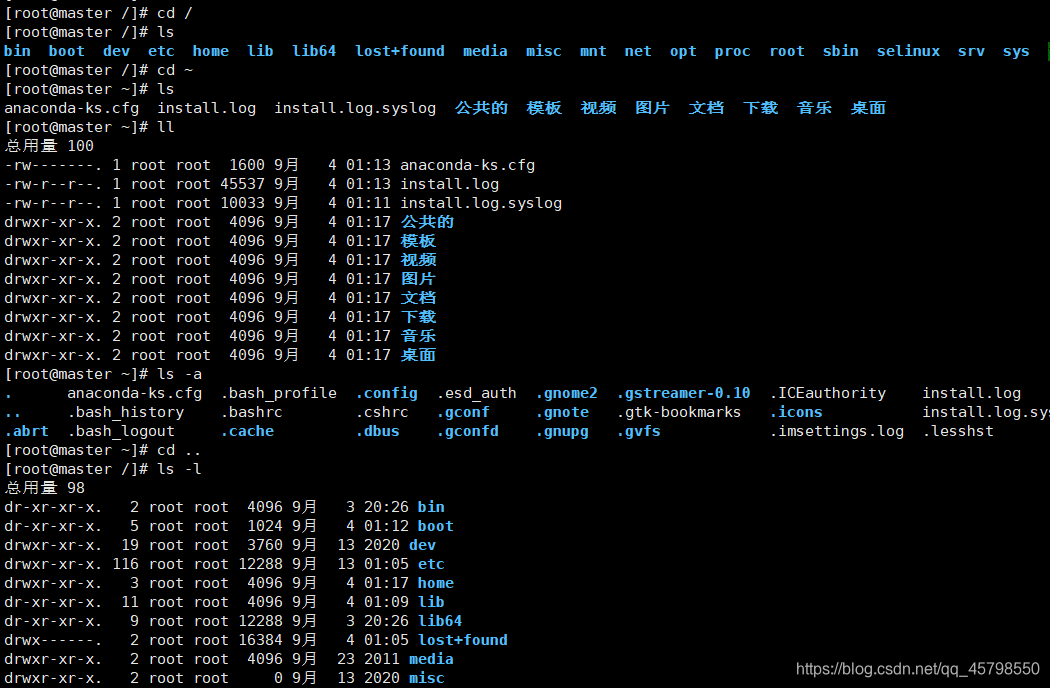This screenshot has height=688, width=1050.
Task: Select the '01:09' timestamp in the lib row
Action: (386, 602)
